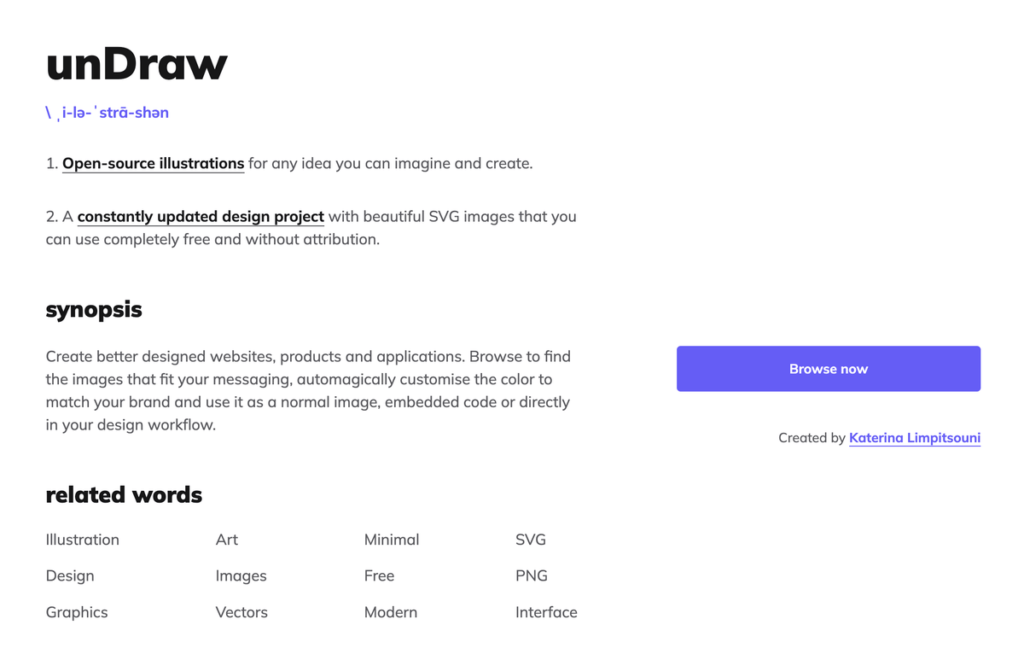This screenshot has height=654, width=1024.
Task: Click the Browse now button
Action: click(x=828, y=369)
